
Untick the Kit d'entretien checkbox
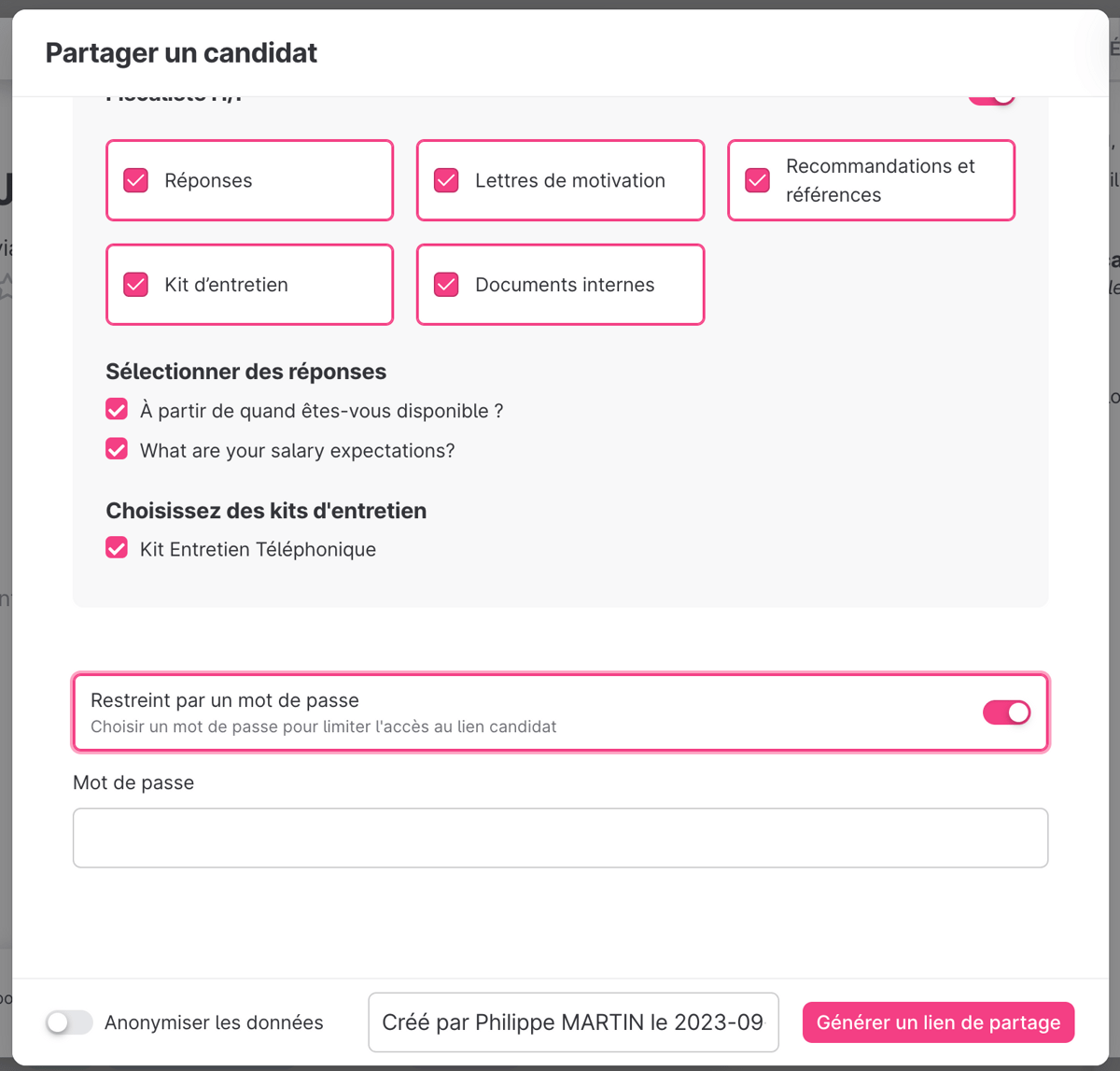136,285
